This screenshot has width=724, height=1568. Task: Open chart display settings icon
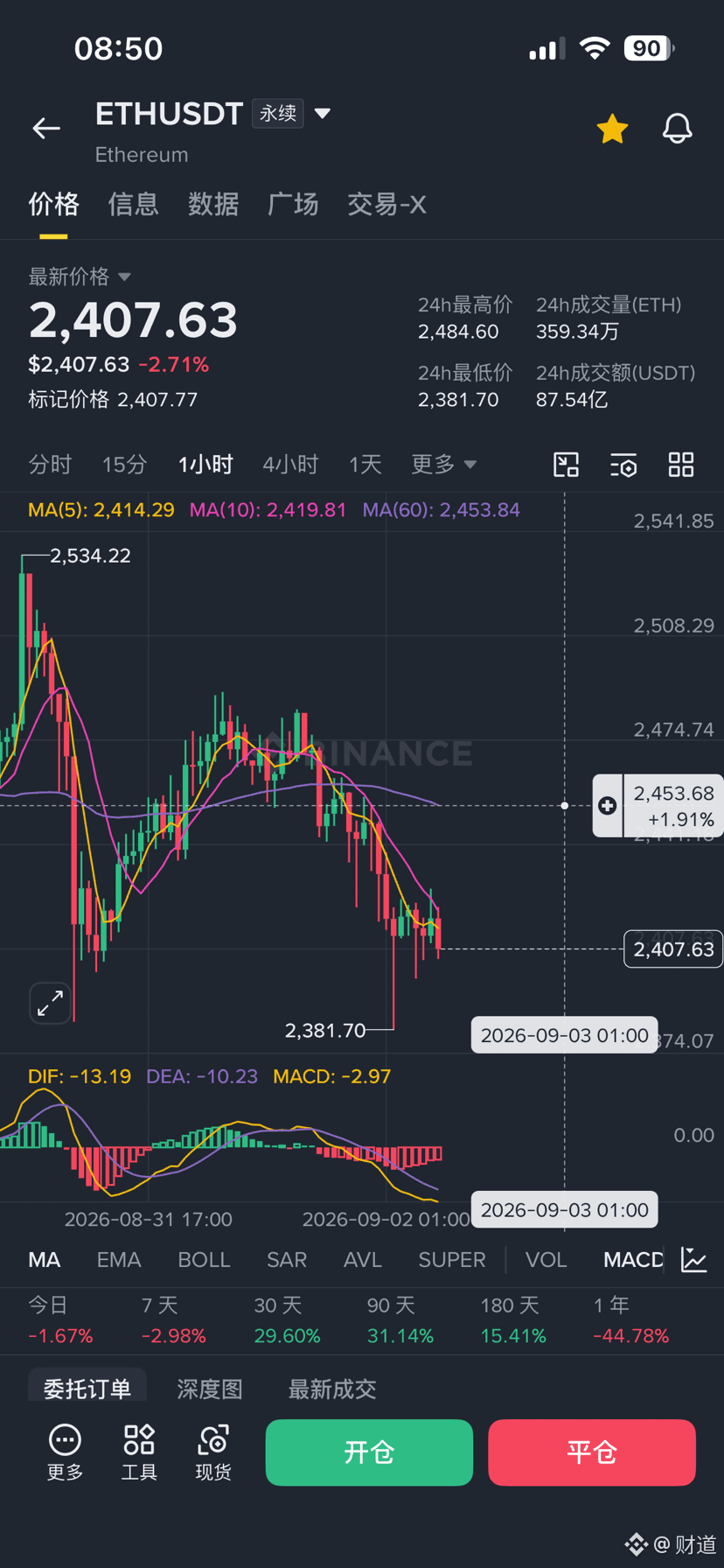click(623, 465)
